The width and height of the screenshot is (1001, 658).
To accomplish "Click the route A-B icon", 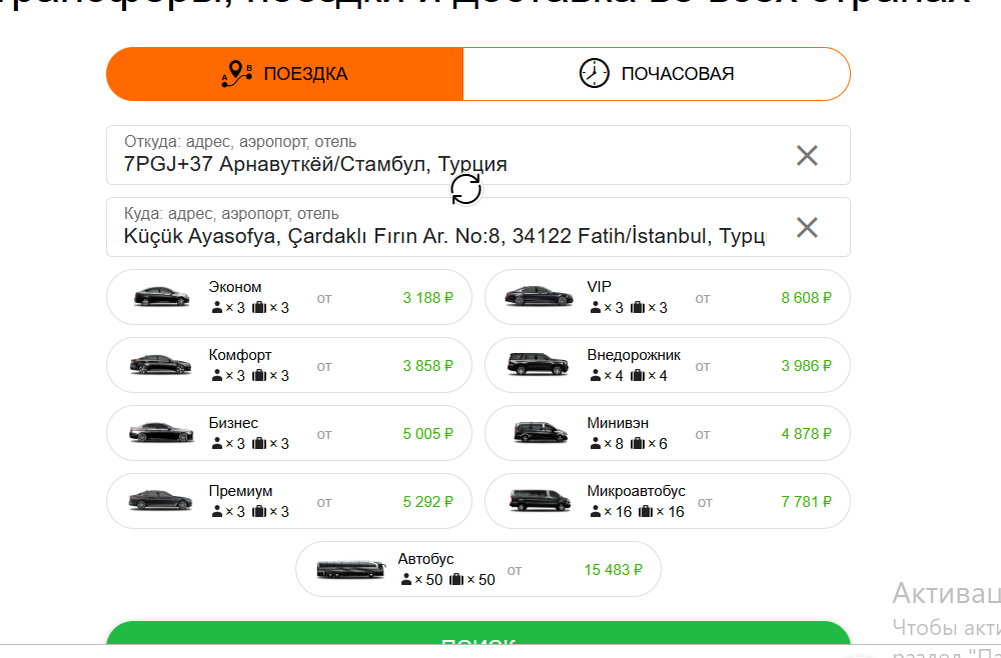I will tap(237, 74).
